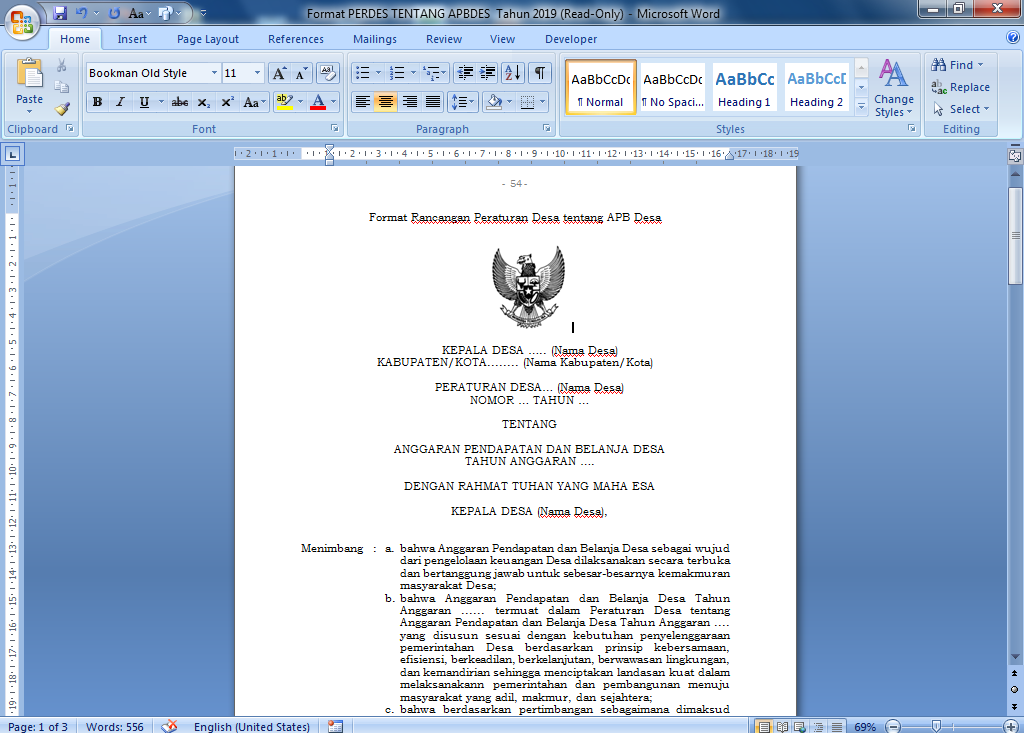
Task: Zoom out using the minus control
Action: [893, 724]
